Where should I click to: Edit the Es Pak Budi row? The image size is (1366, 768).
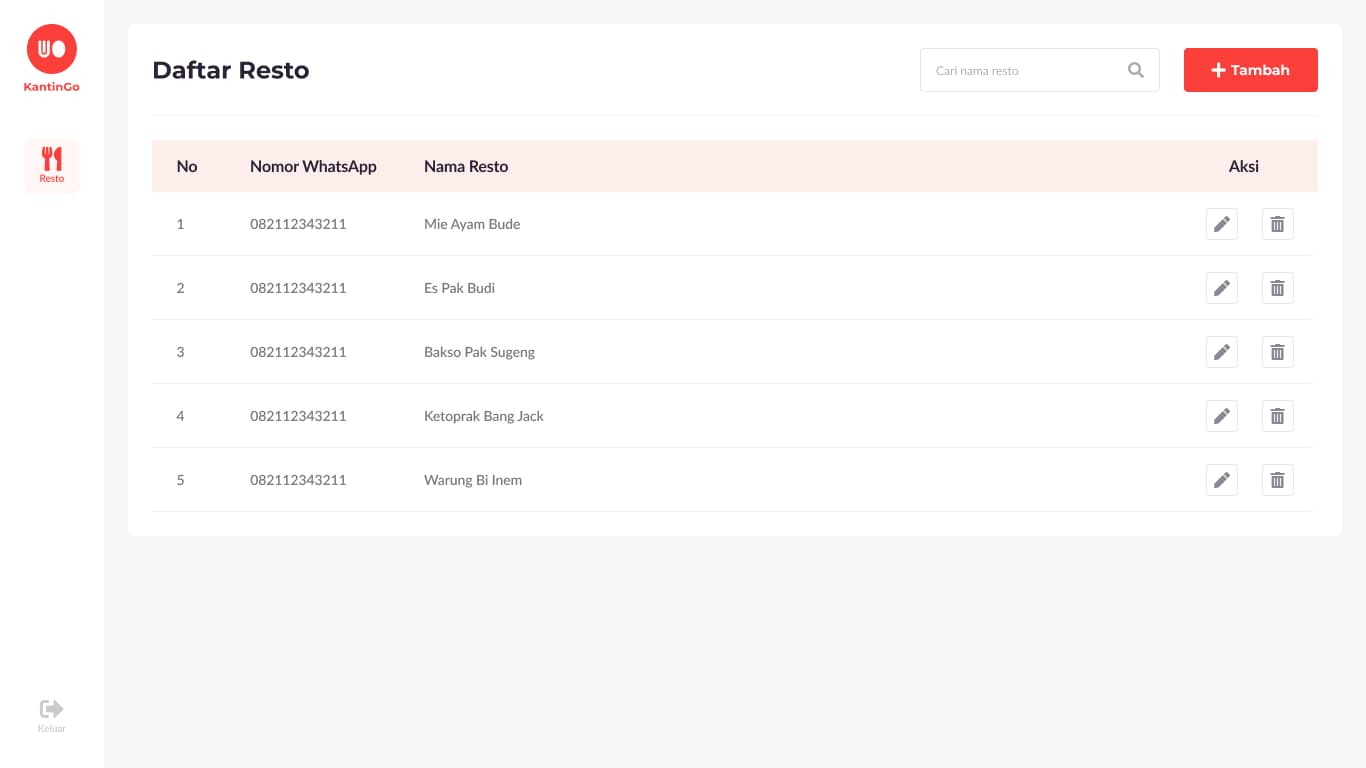point(1222,288)
